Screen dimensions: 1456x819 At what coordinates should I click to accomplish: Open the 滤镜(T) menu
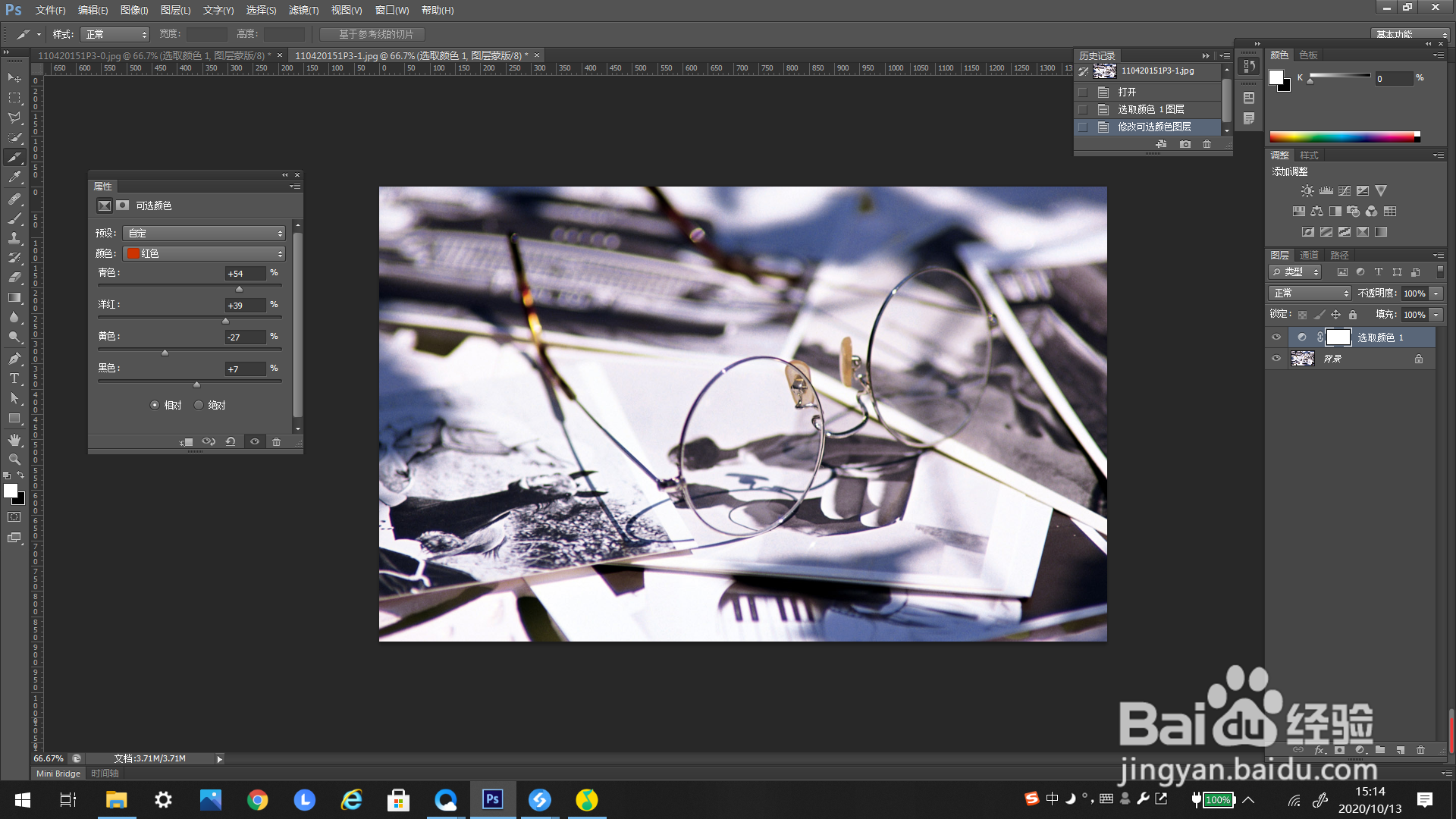click(303, 10)
